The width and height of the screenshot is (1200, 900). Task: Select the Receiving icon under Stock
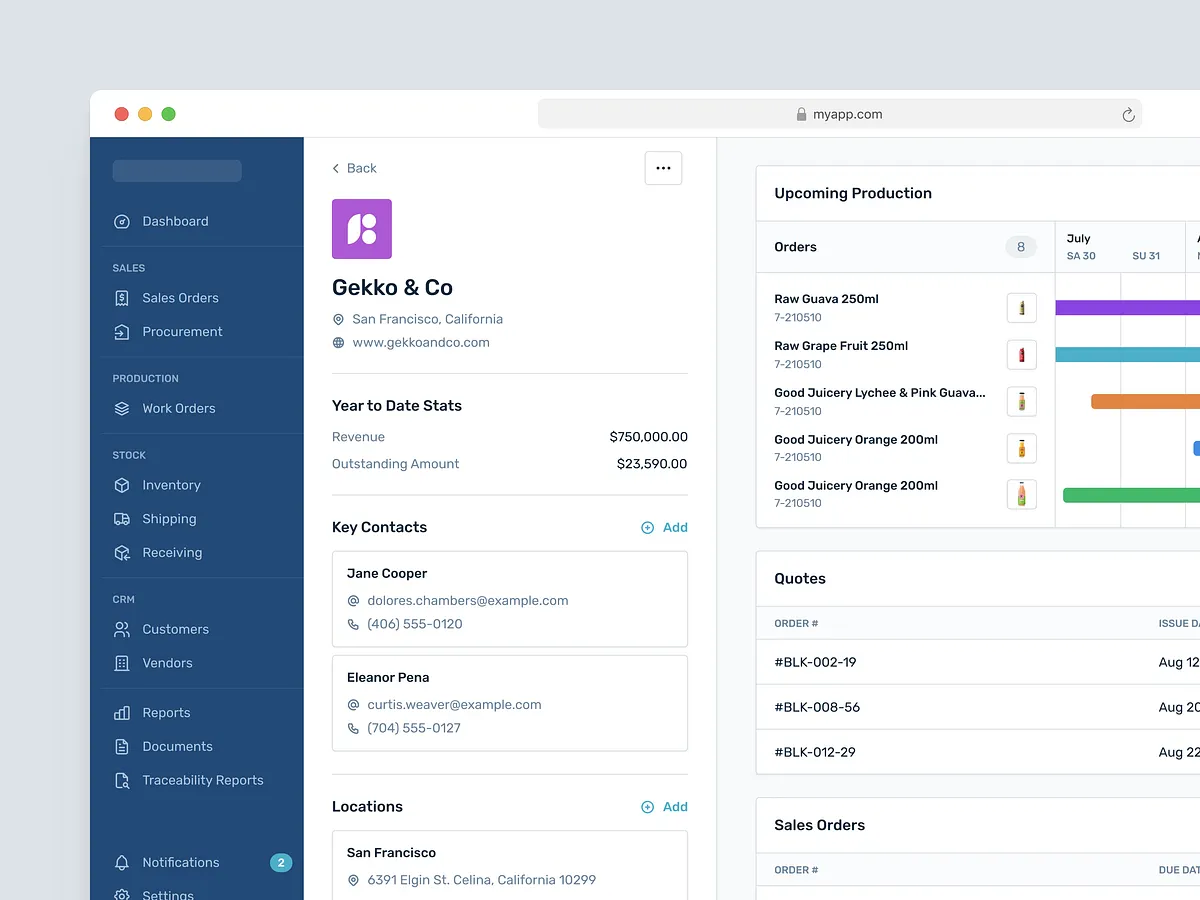tap(121, 553)
